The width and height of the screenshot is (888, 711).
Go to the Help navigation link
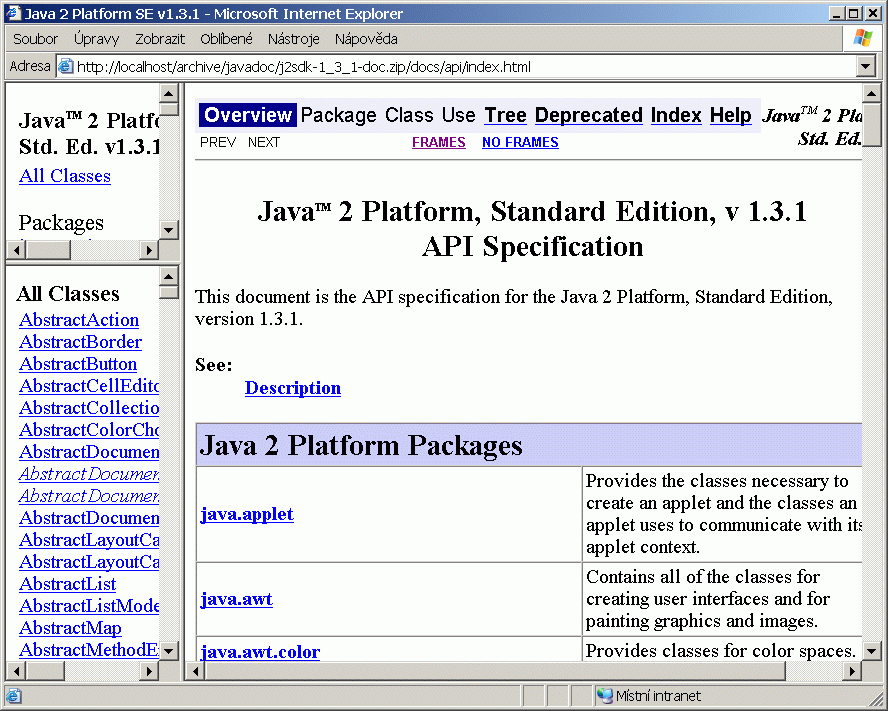point(731,115)
